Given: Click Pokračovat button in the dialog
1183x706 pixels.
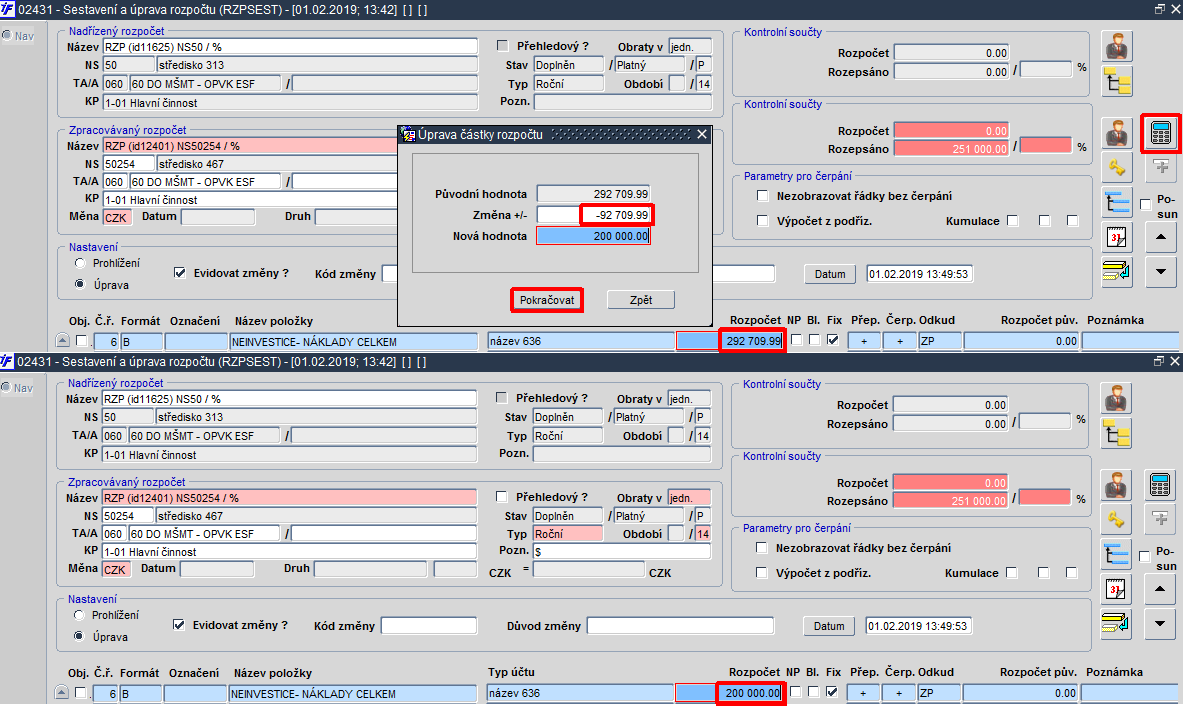Looking at the screenshot, I should point(547,300).
